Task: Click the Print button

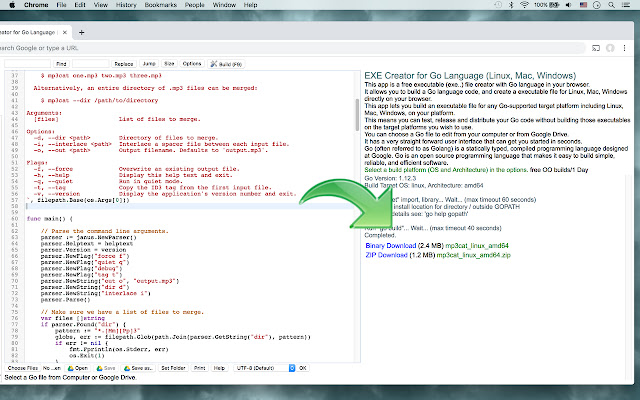Action: [200, 368]
